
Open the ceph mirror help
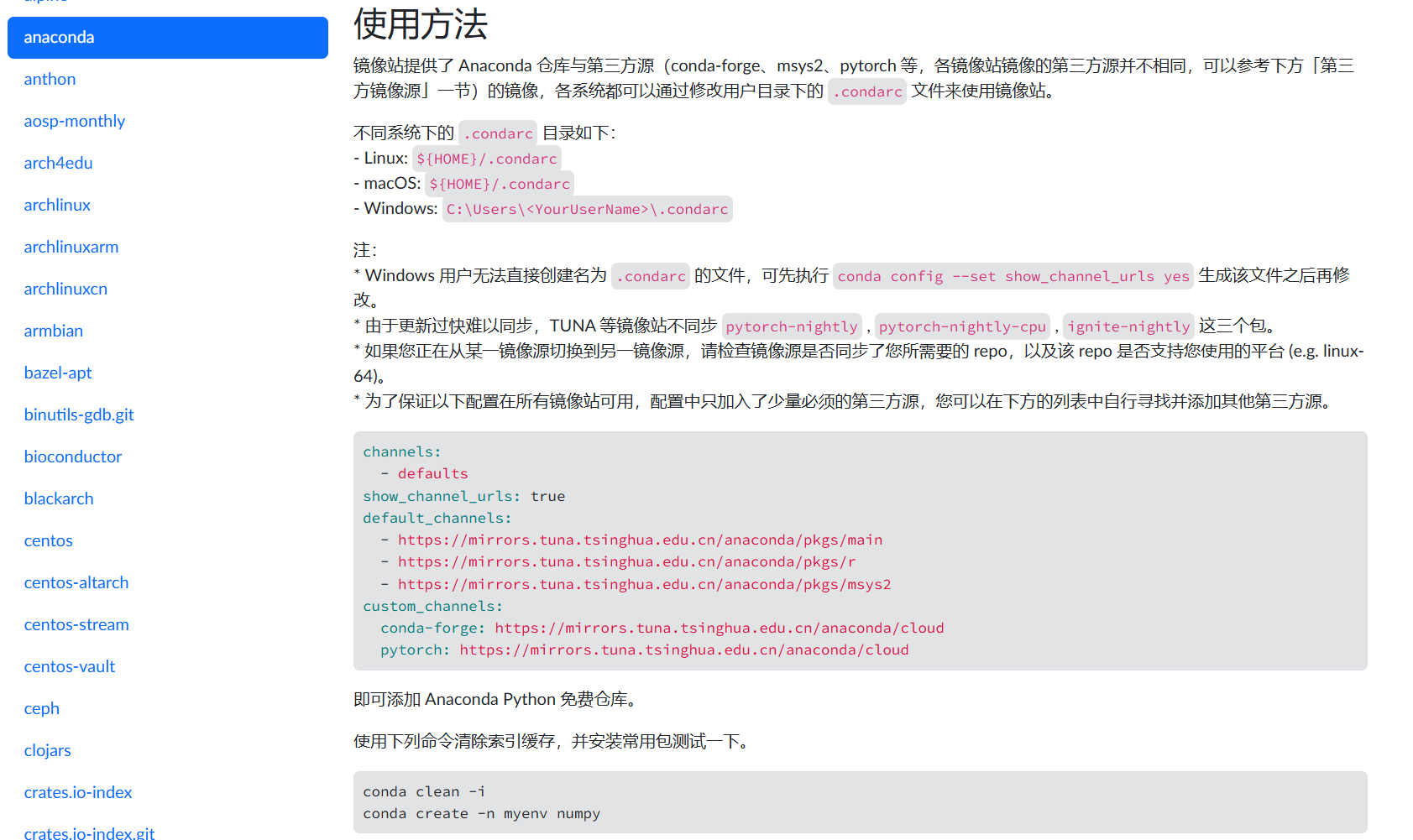pyautogui.click(x=41, y=709)
